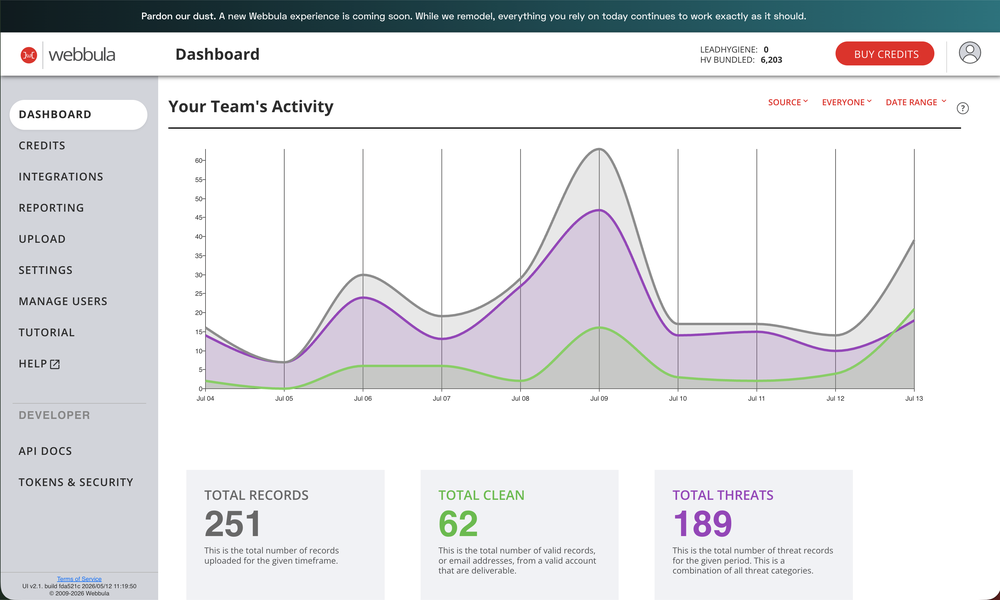Go to Credits in the sidebar

pyautogui.click(x=42, y=145)
